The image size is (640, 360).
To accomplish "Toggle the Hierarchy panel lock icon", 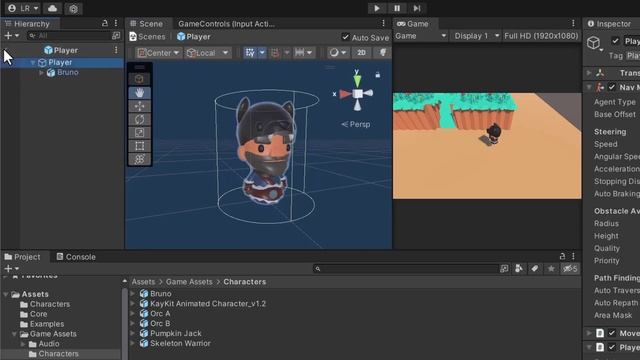I will coord(105,23).
